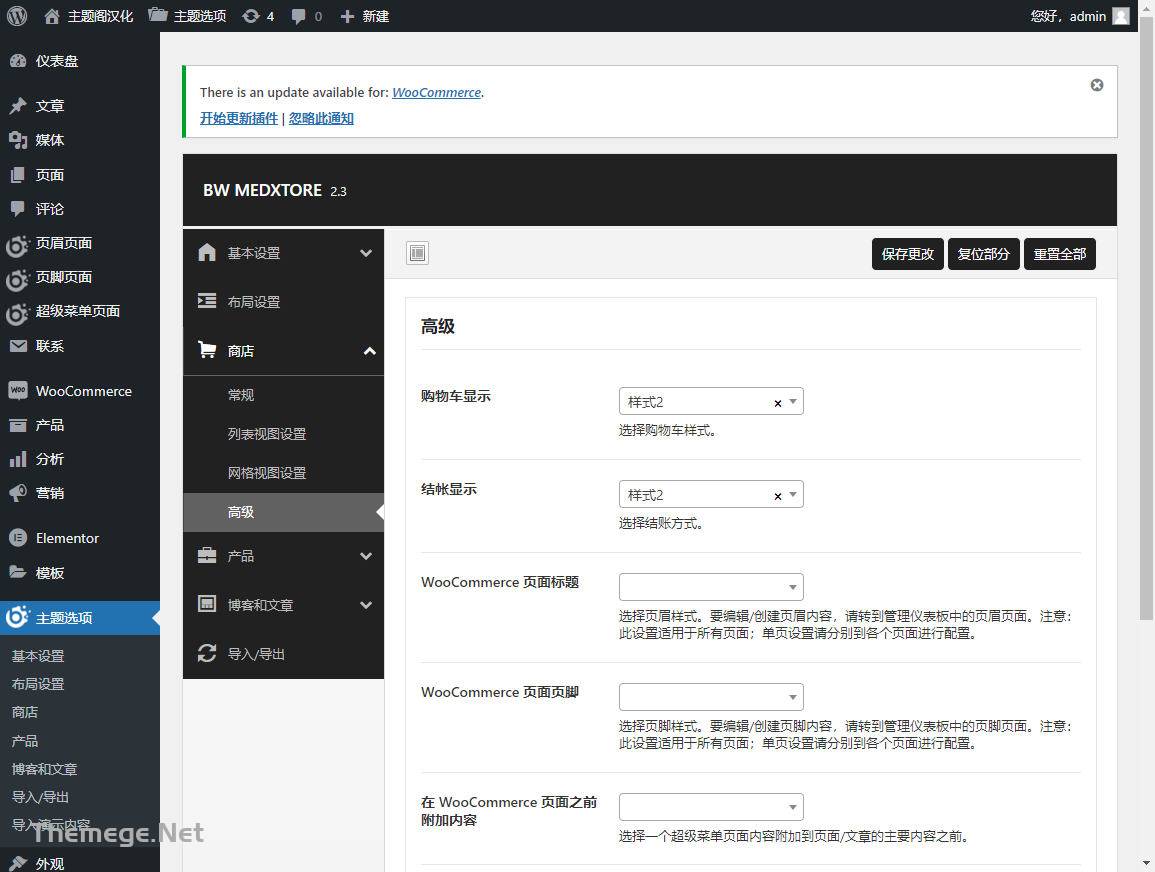This screenshot has height=872, width=1155.
Task: Clear the 购物车显示 selection with ×
Action: click(x=778, y=403)
